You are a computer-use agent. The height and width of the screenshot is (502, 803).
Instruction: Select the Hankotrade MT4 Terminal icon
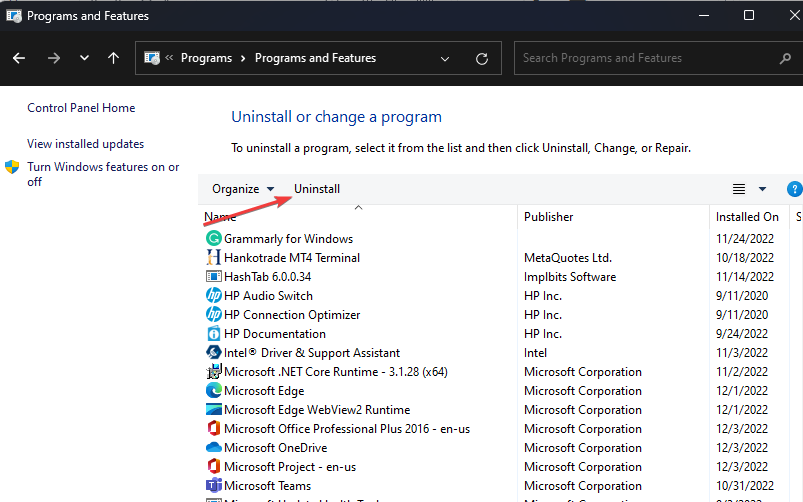tap(213, 258)
